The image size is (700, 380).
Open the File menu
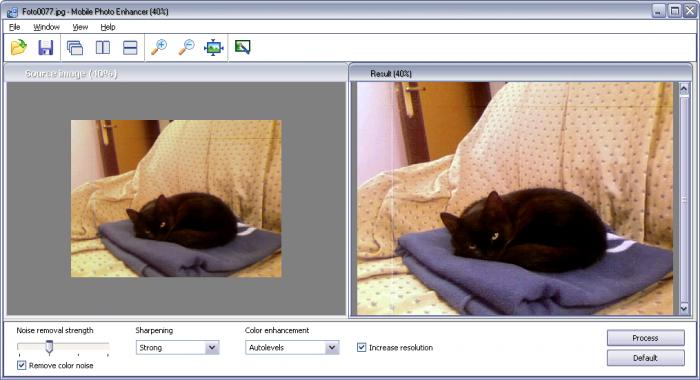(15, 27)
